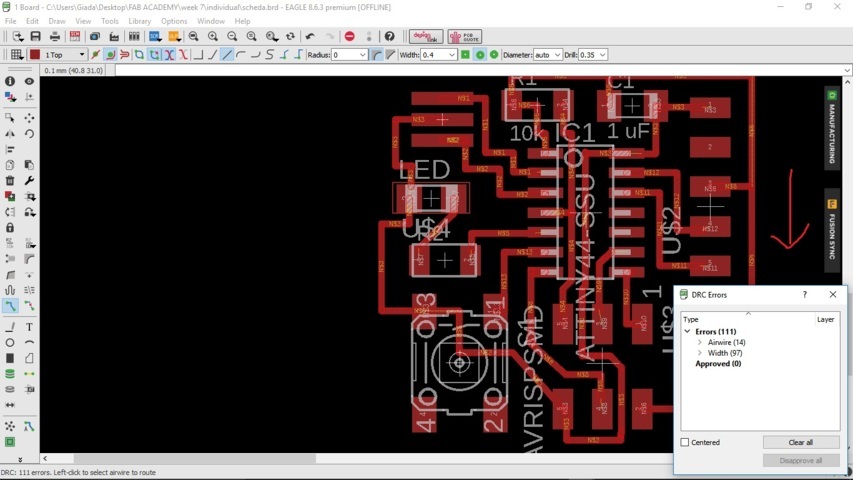The width and height of the screenshot is (853, 480).
Task: Open the Help question mark icon
Action: click(x=390, y=36)
